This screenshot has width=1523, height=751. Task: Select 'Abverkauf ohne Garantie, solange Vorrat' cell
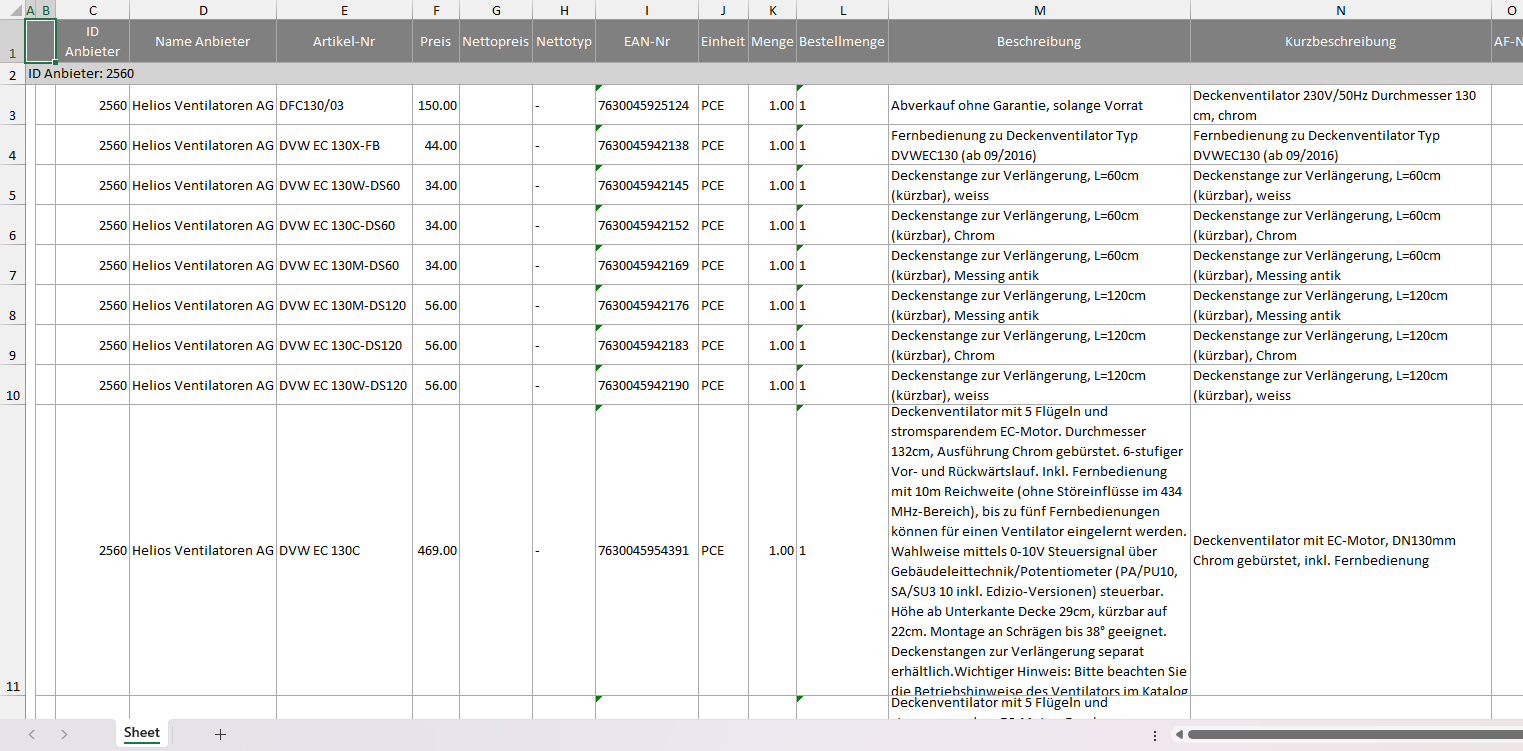pos(1039,105)
